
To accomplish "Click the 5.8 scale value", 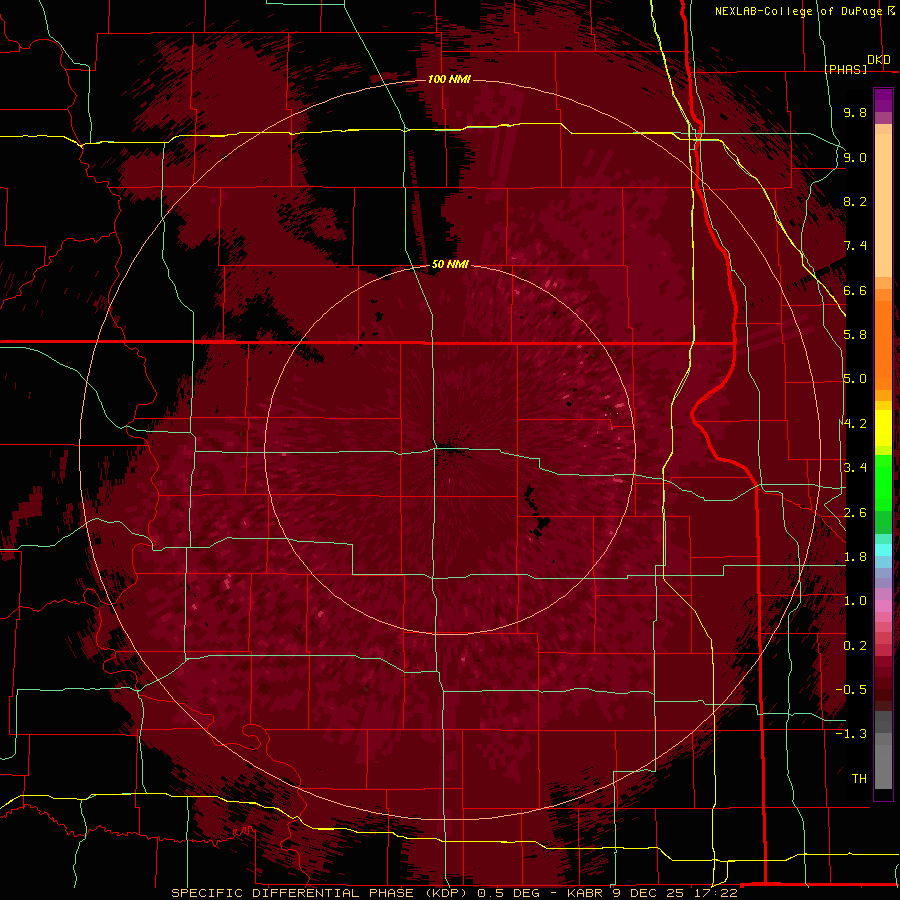I will (855, 335).
